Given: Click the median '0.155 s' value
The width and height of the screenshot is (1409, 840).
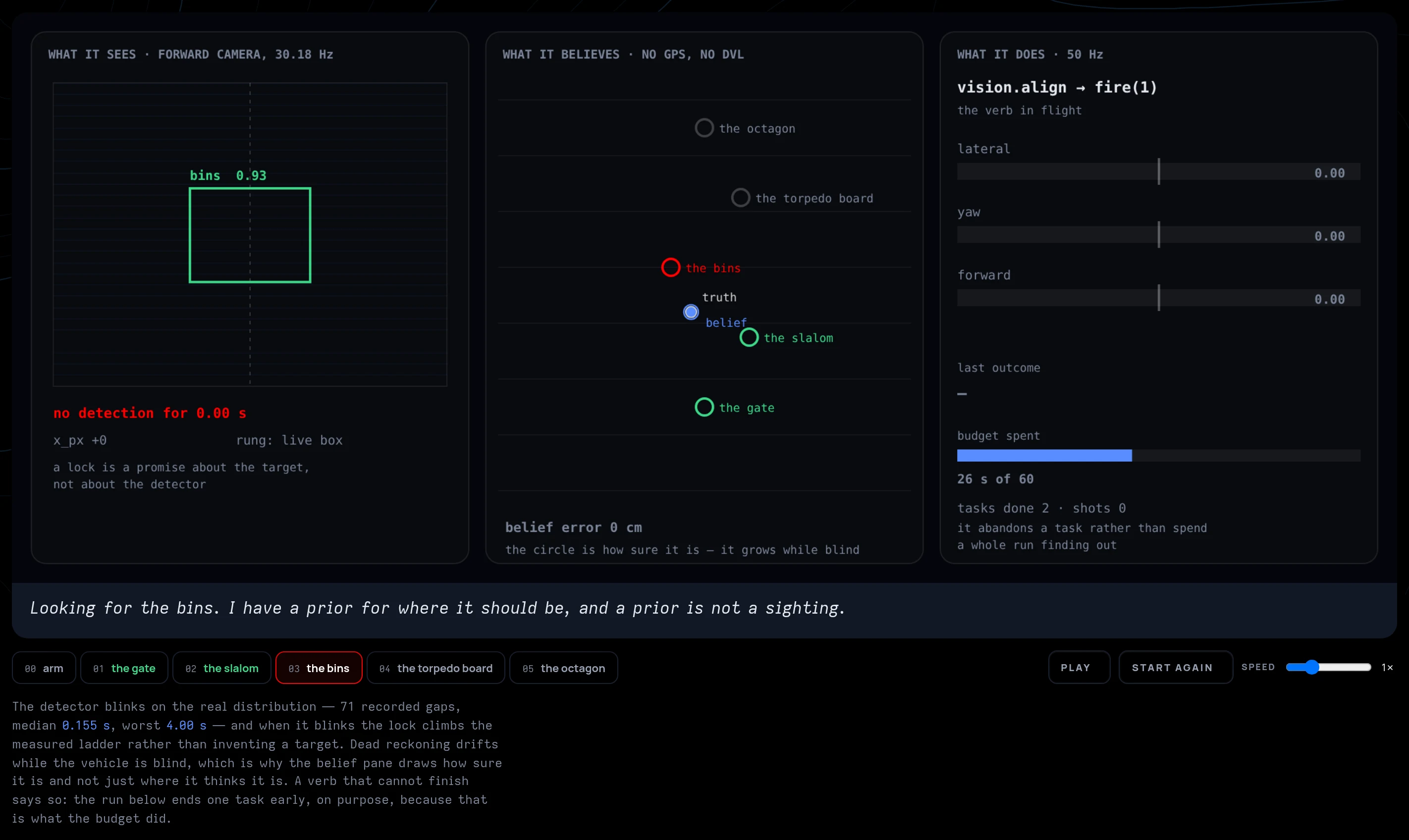Looking at the screenshot, I should 86,726.
